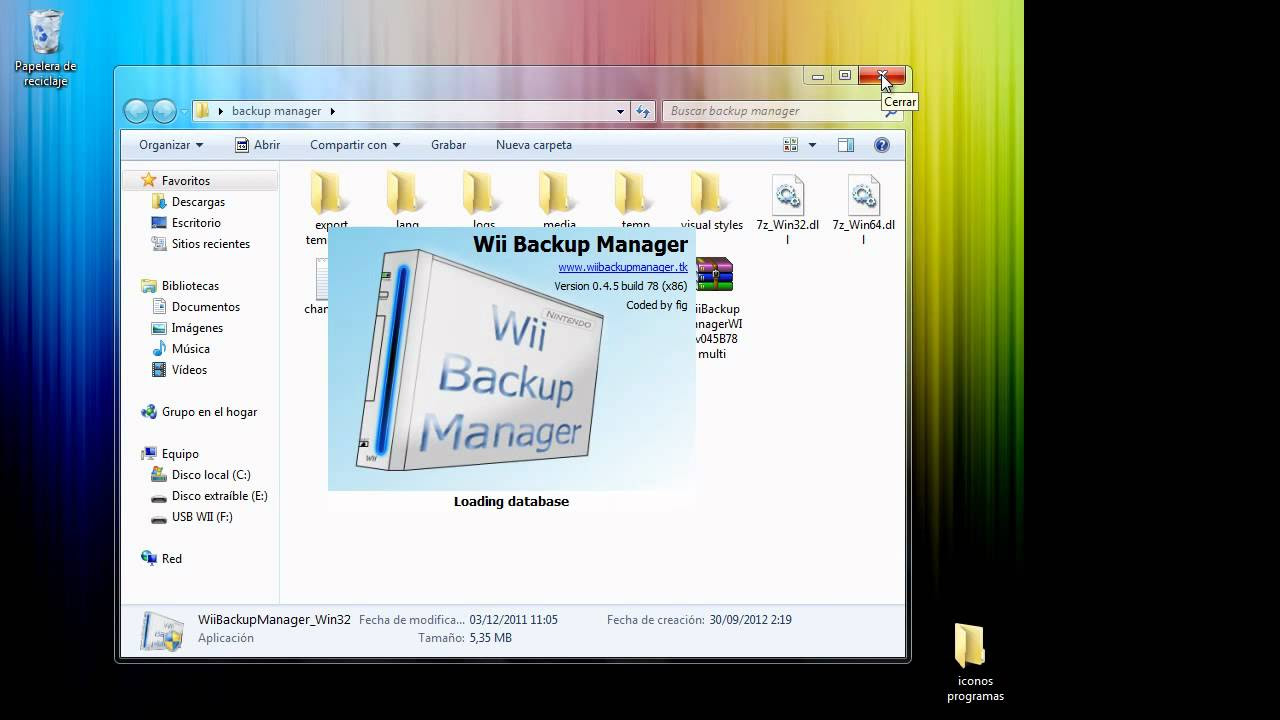Image resolution: width=1280 pixels, height=720 pixels.
Task: Click the Grabar toolbar button
Action: click(x=448, y=145)
